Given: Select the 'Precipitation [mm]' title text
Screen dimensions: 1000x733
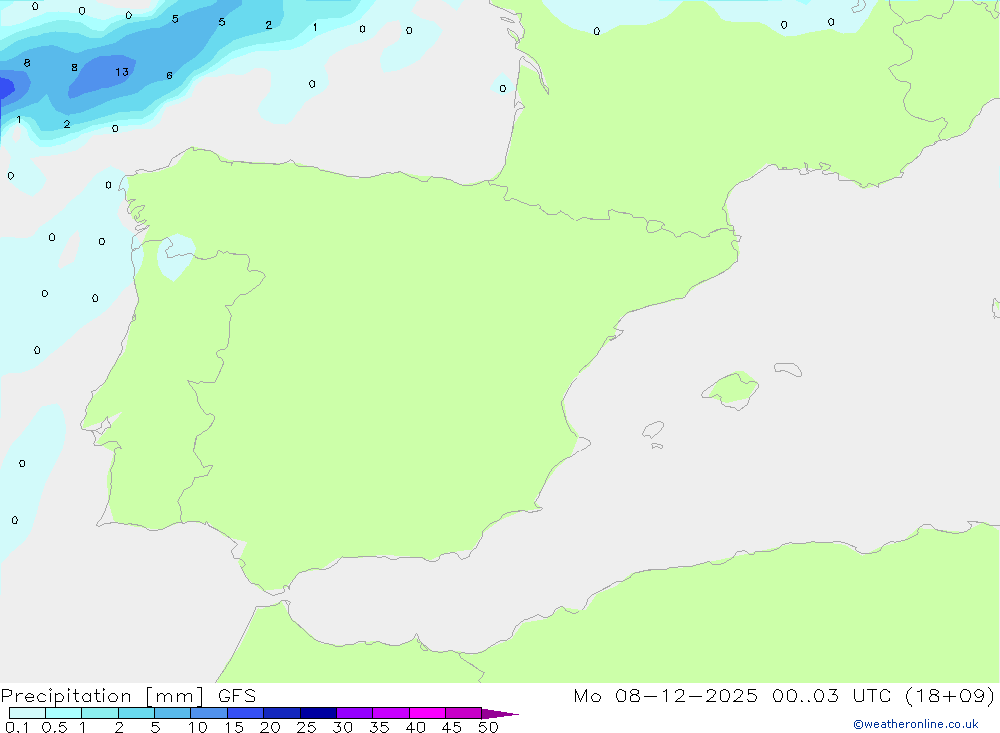Looking at the screenshot, I should tap(102, 696).
